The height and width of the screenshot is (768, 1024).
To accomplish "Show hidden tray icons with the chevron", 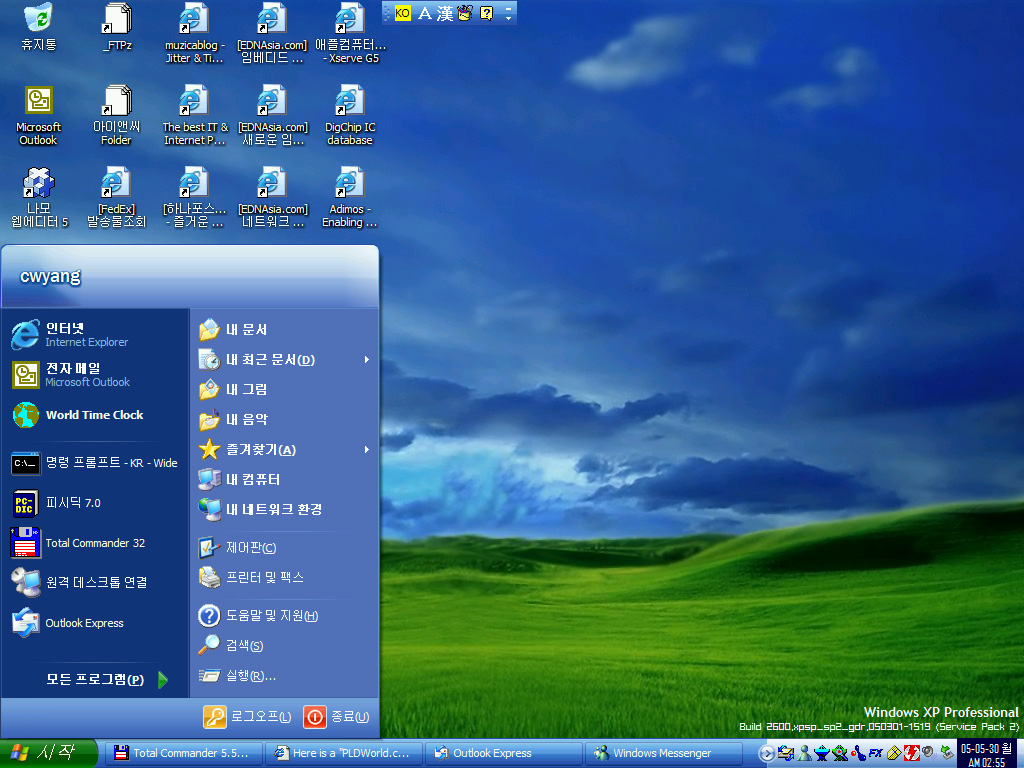I will (767, 753).
